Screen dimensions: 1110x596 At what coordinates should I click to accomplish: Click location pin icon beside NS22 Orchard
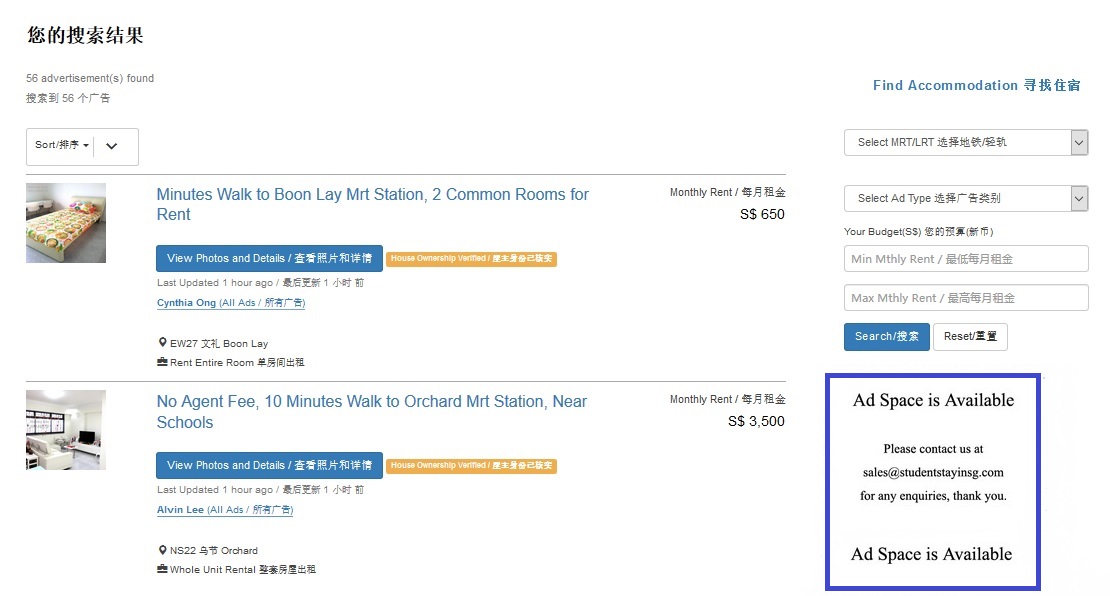point(162,550)
